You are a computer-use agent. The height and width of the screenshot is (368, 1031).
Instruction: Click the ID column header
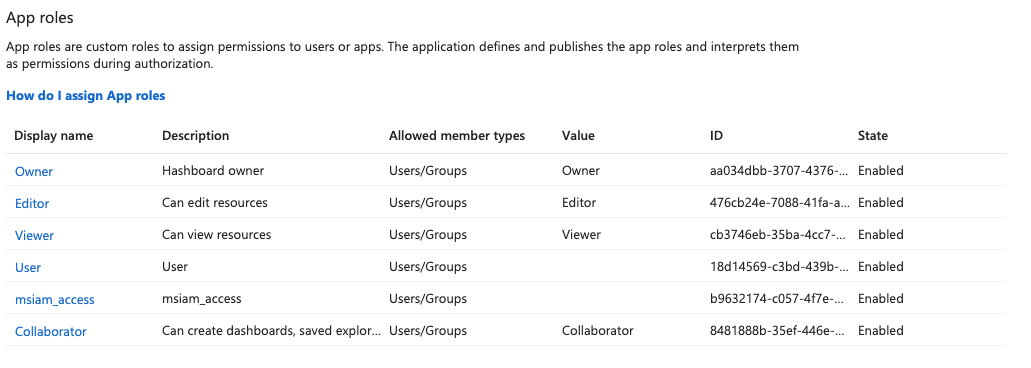716,136
